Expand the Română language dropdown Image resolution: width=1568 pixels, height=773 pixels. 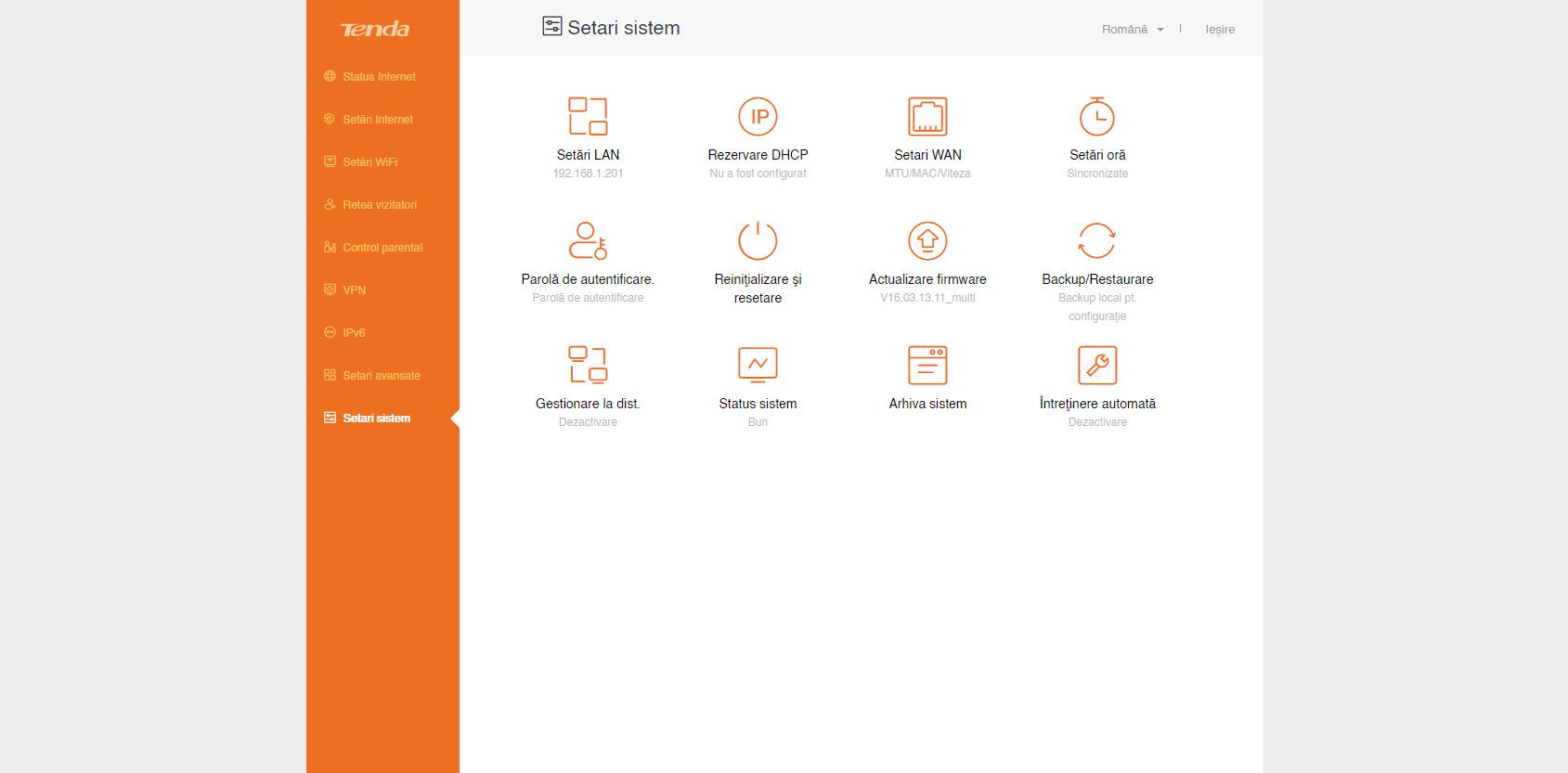[1132, 30]
